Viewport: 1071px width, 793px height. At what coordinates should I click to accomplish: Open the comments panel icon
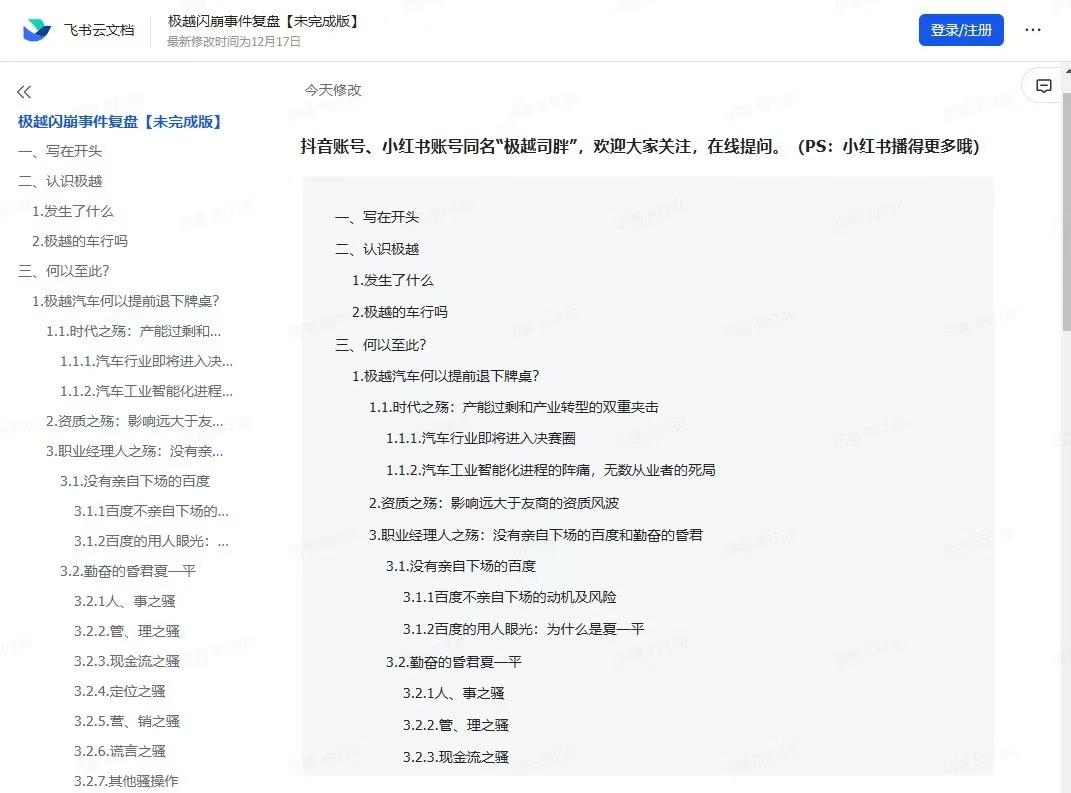click(x=1043, y=86)
